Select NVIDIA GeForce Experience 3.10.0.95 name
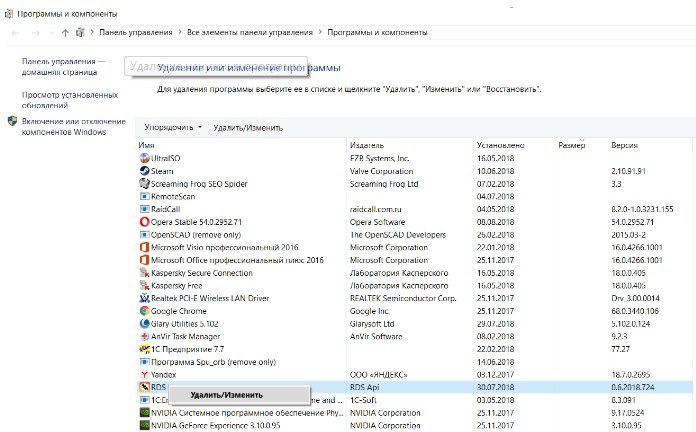 pyautogui.click(x=216, y=425)
